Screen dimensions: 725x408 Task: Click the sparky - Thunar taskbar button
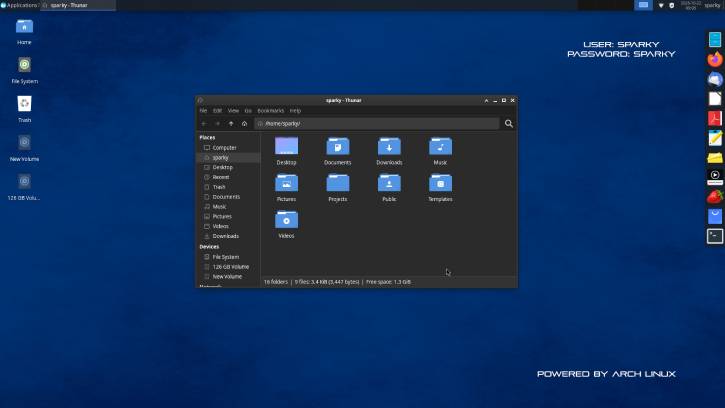point(78,5)
